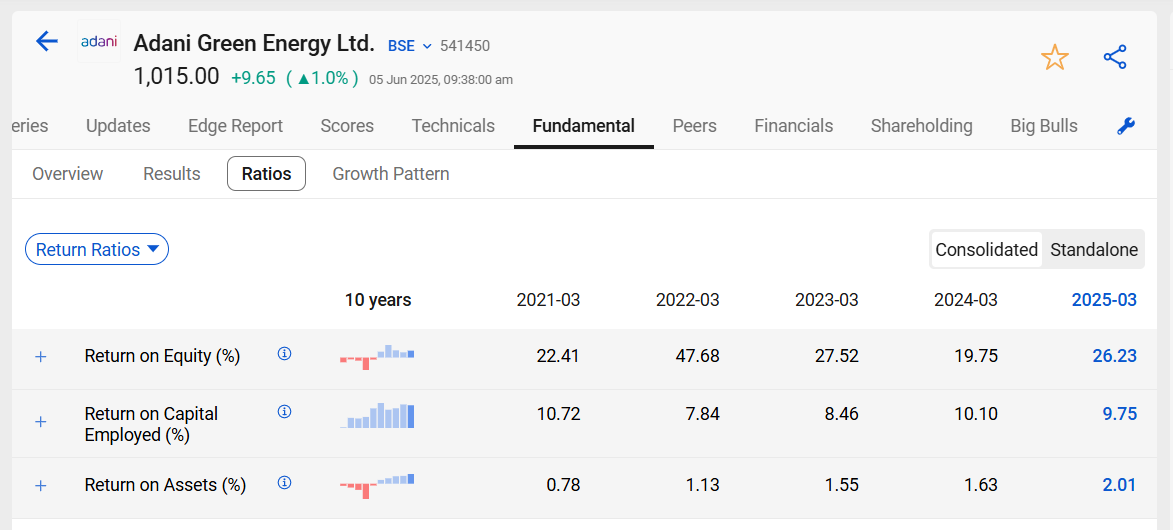Open the Edge Report tab
Image resolution: width=1173 pixels, height=530 pixels.
click(x=236, y=126)
